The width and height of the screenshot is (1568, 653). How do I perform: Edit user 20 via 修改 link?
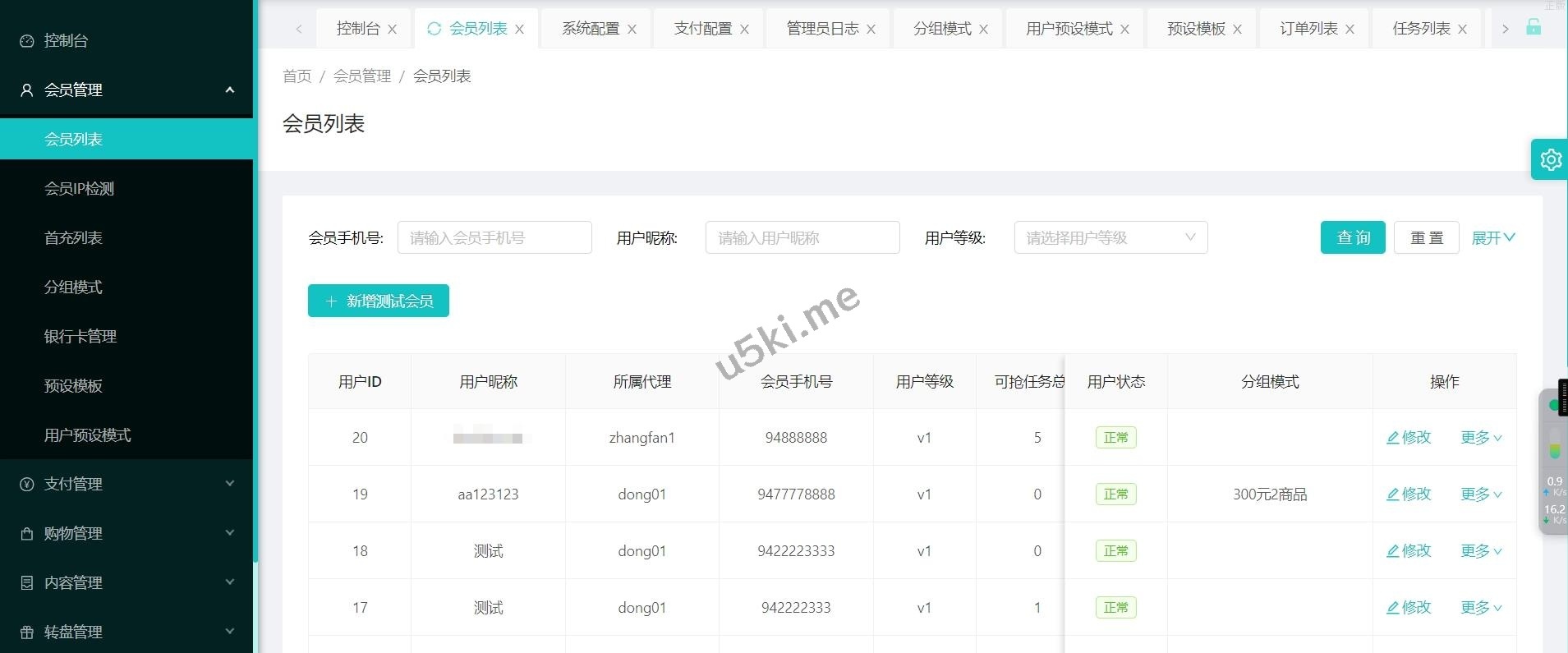click(1409, 438)
